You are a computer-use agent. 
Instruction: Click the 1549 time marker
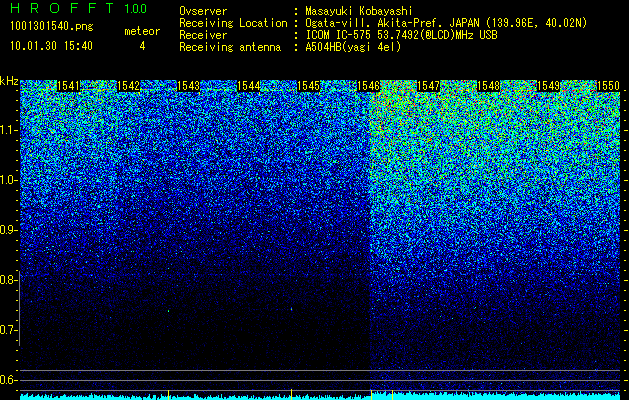[x=548, y=86]
